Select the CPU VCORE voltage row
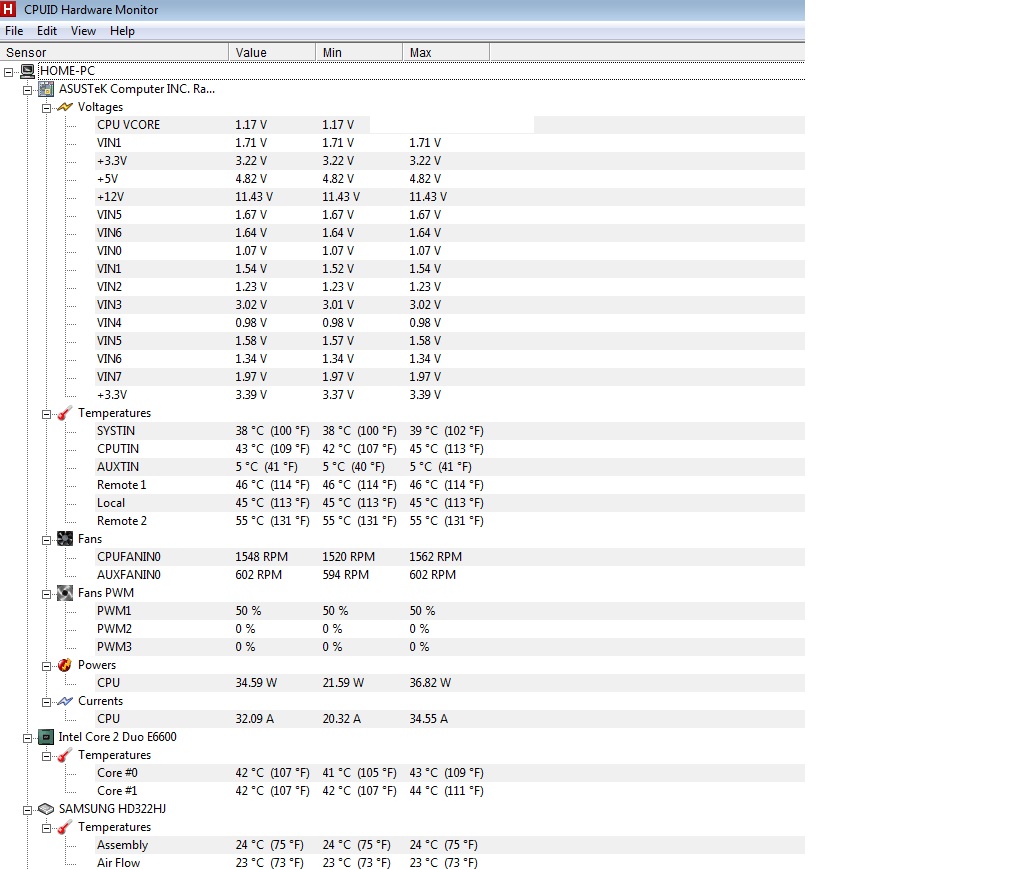 449,125
